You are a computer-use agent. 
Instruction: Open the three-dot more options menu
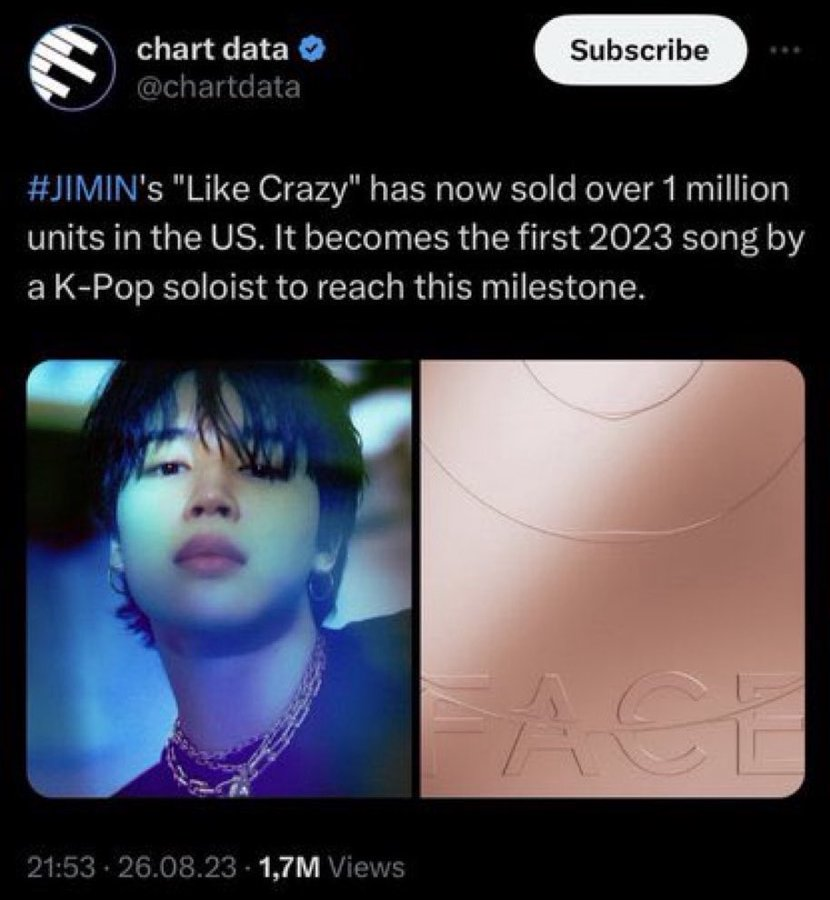click(x=786, y=51)
